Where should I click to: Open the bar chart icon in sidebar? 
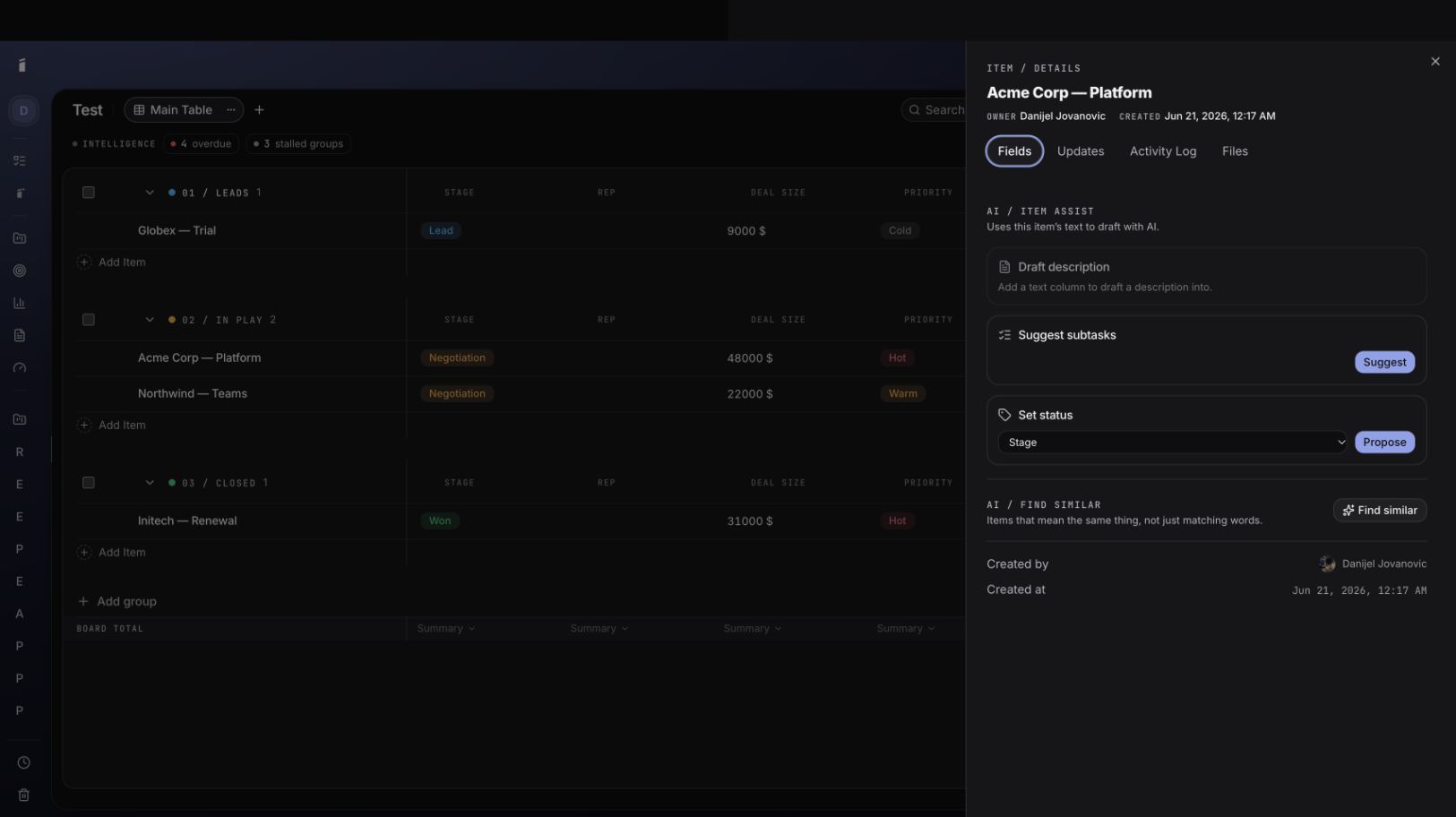click(20, 303)
